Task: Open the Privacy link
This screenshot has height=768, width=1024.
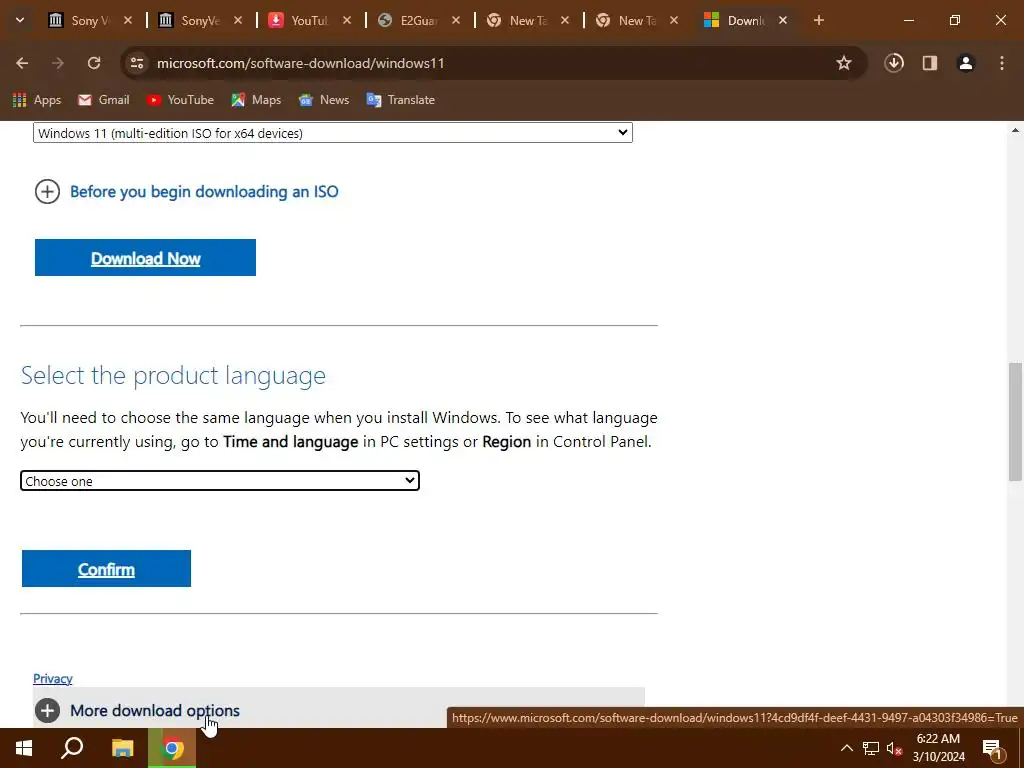Action: (x=52, y=679)
